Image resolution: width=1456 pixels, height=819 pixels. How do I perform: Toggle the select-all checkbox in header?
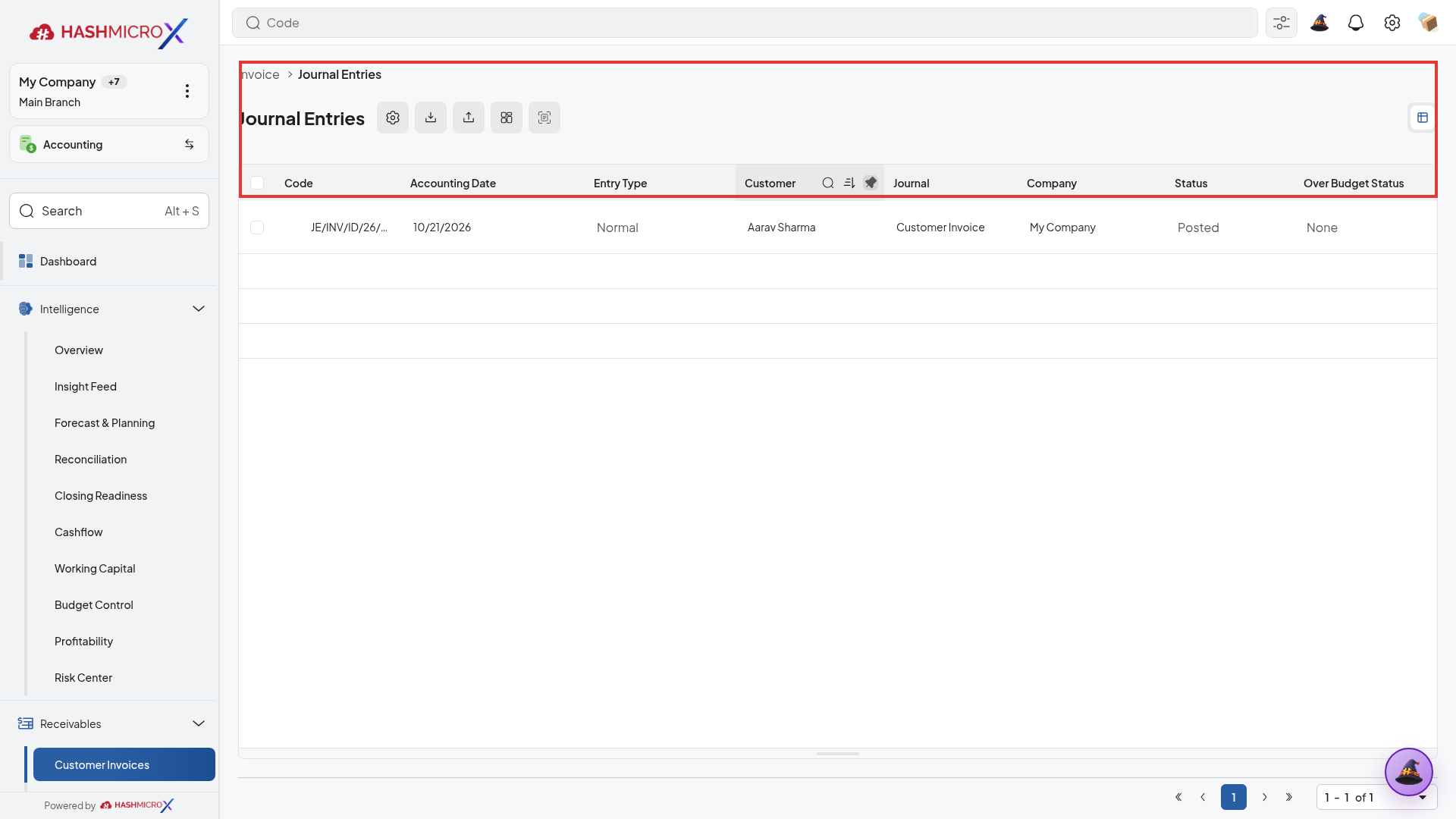coord(257,183)
